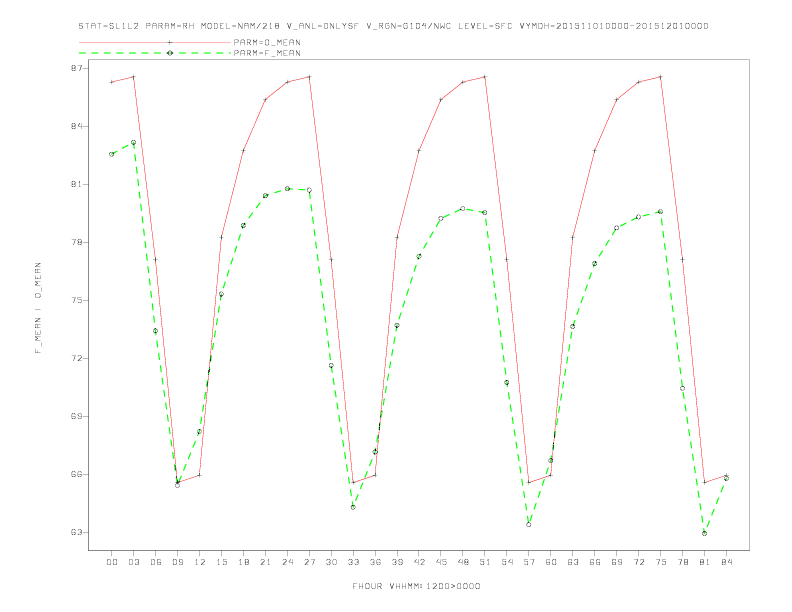This screenshot has height=612, width=792.
Task: Click the 42 forecast hour x-axis label
Action: [x=419, y=562]
